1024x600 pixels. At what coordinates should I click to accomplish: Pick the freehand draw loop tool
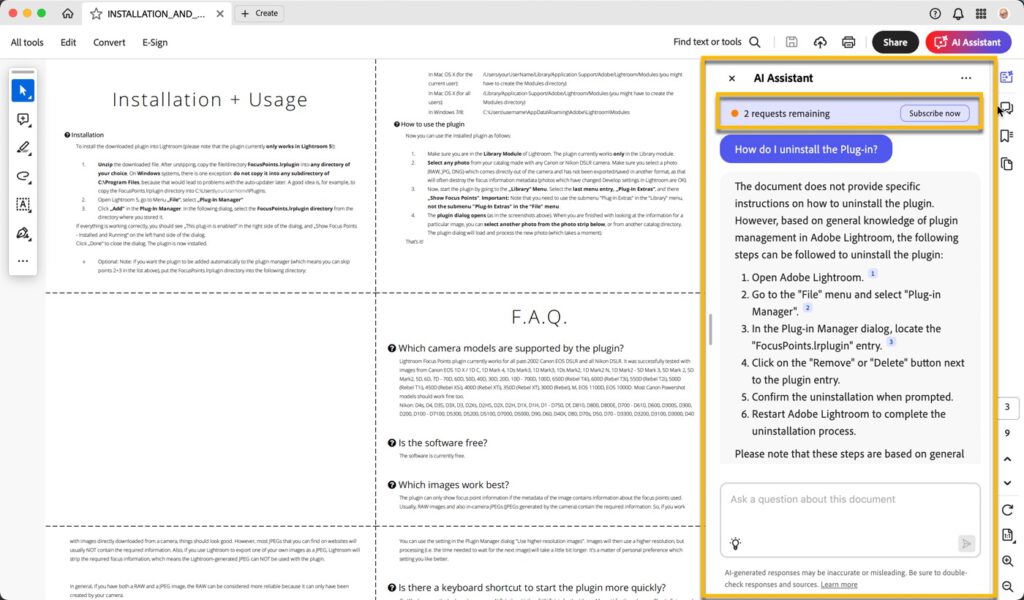coord(22,176)
